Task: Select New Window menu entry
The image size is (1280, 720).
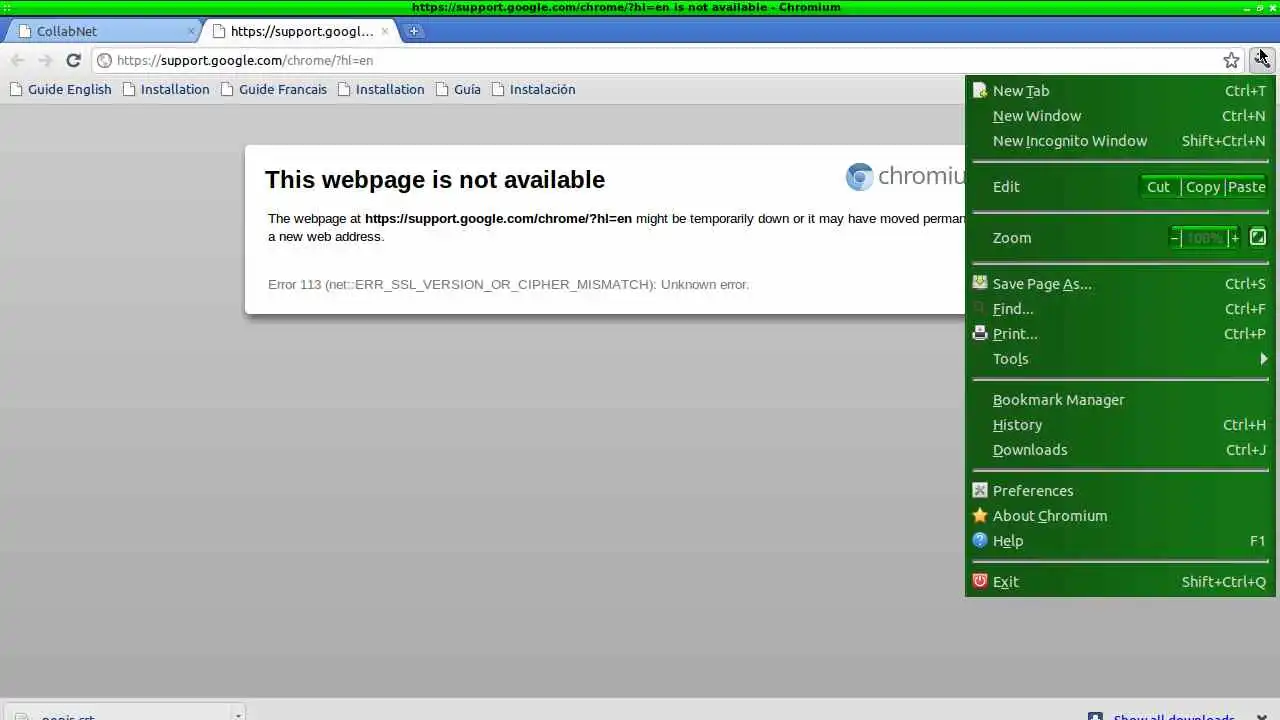Action: (x=1120, y=116)
